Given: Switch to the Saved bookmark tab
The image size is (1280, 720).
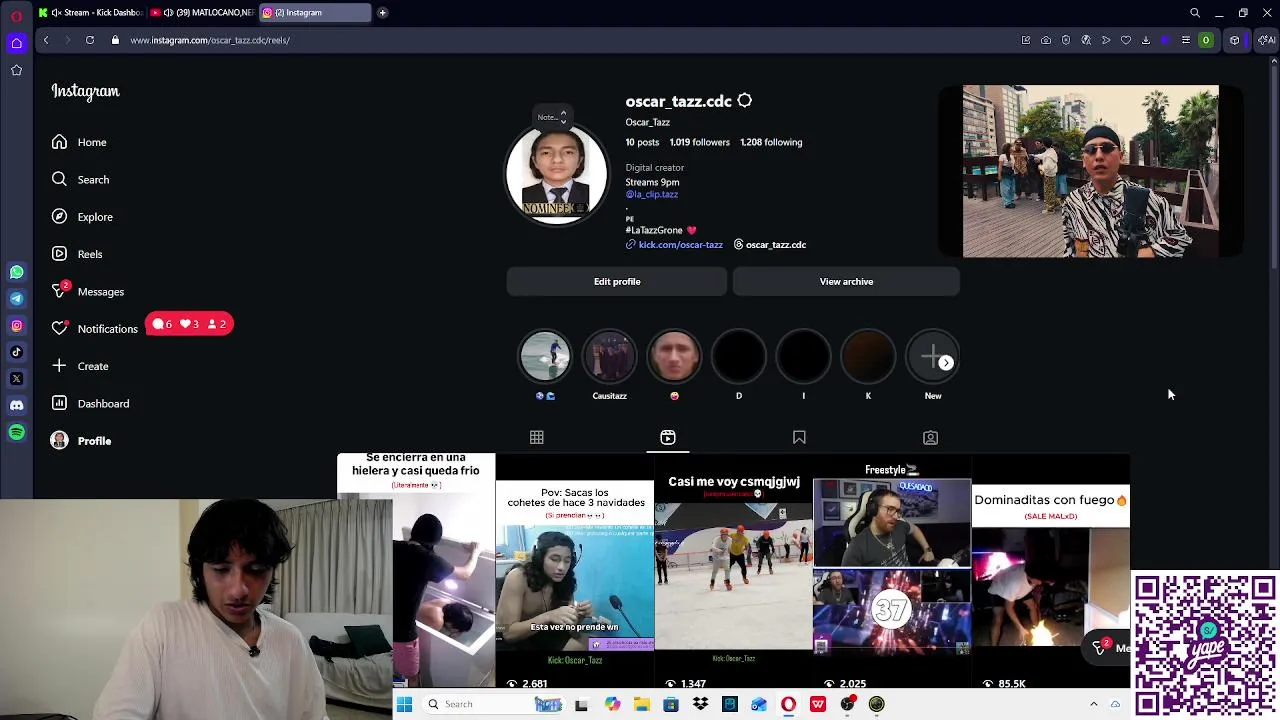Looking at the screenshot, I should (799, 437).
